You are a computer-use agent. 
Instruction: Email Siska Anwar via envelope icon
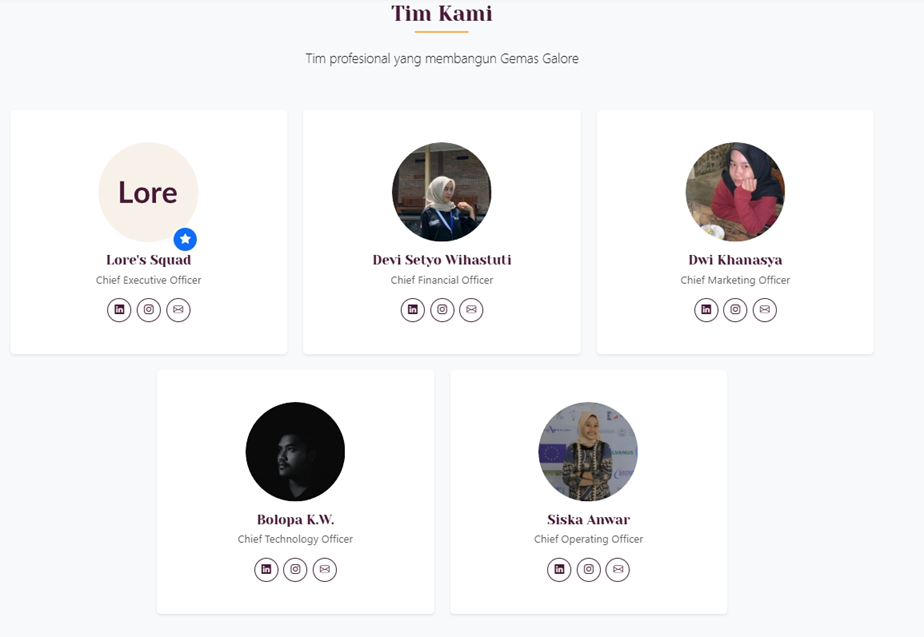(x=618, y=570)
